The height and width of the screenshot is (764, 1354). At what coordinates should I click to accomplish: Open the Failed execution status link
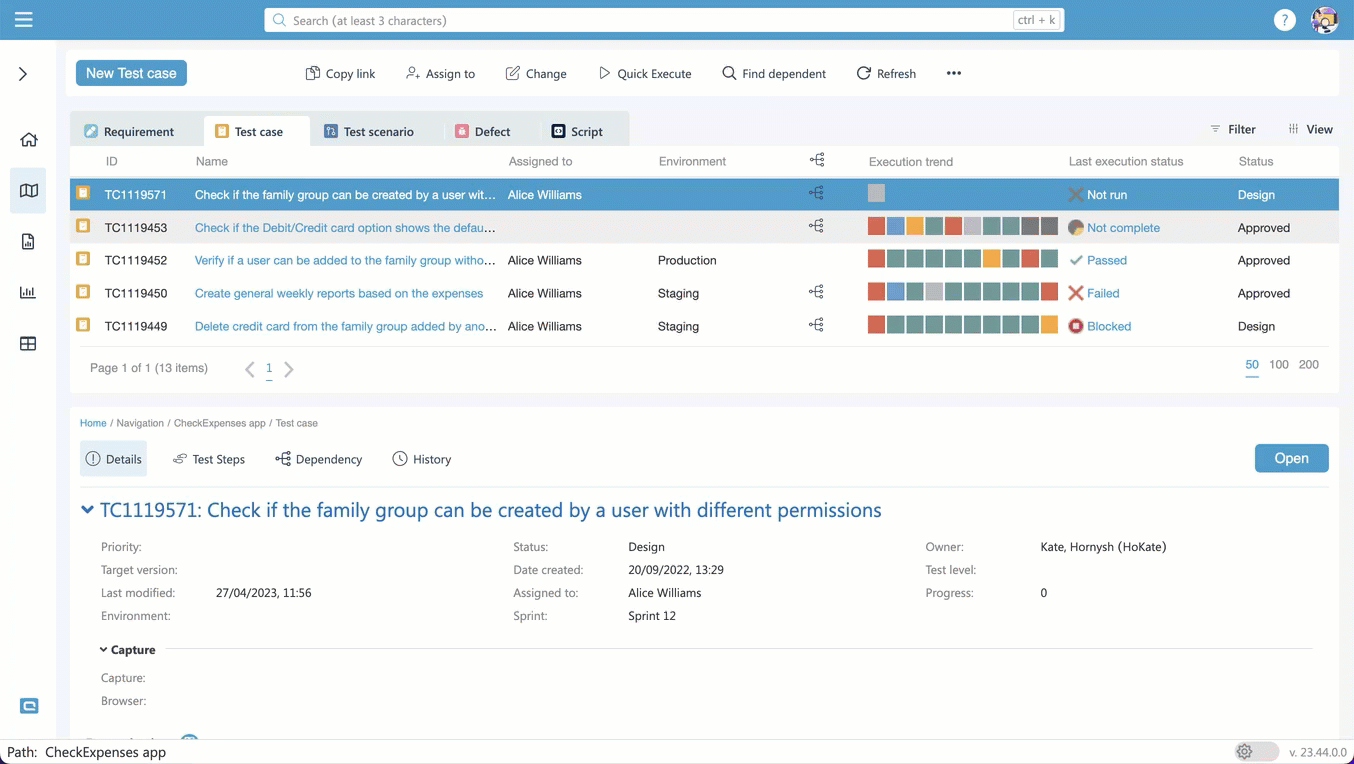tap(1103, 293)
